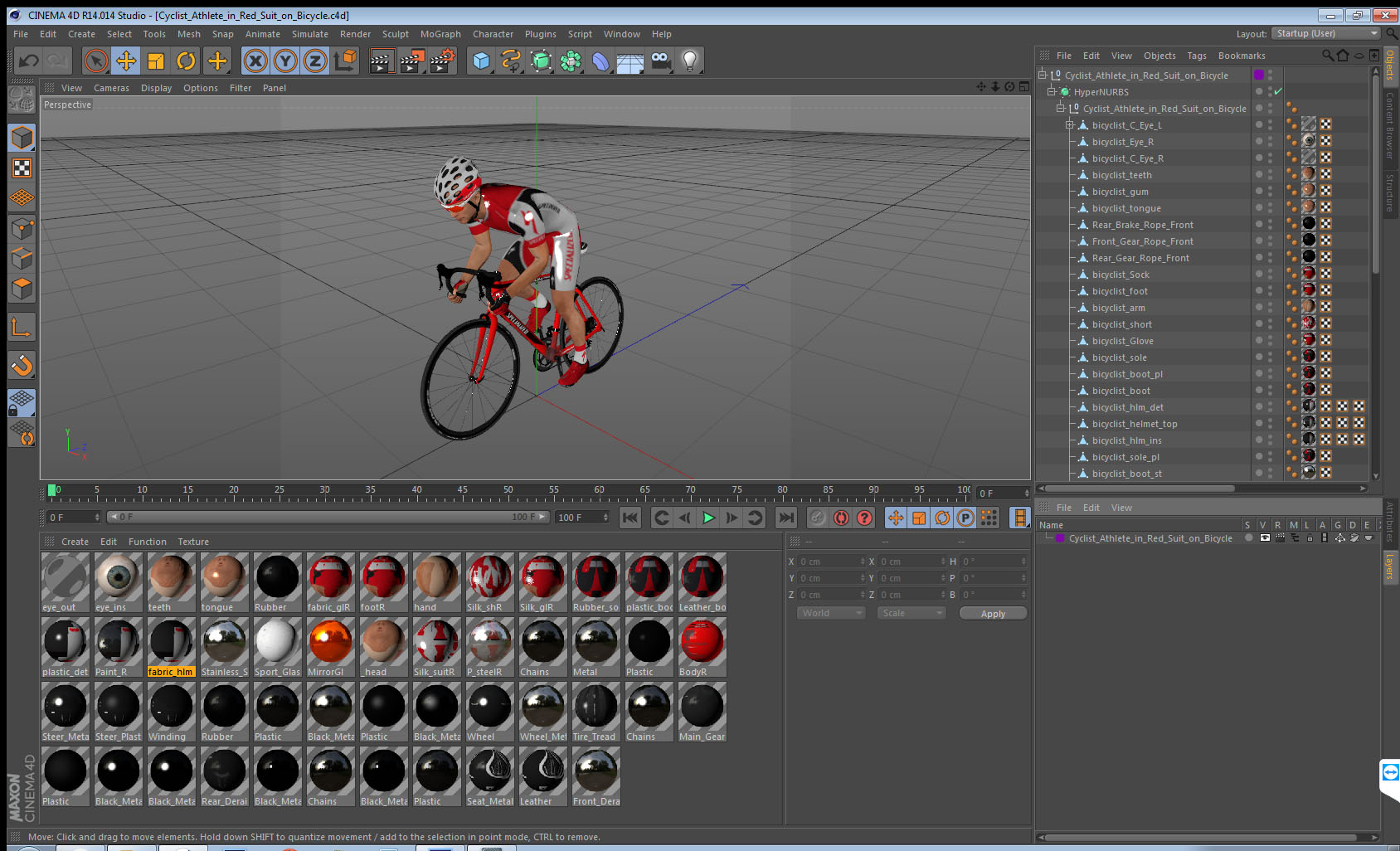The height and width of the screenshot is (851, 1400).
Task: Open the Sculpt menu
Action: [396, 34]
